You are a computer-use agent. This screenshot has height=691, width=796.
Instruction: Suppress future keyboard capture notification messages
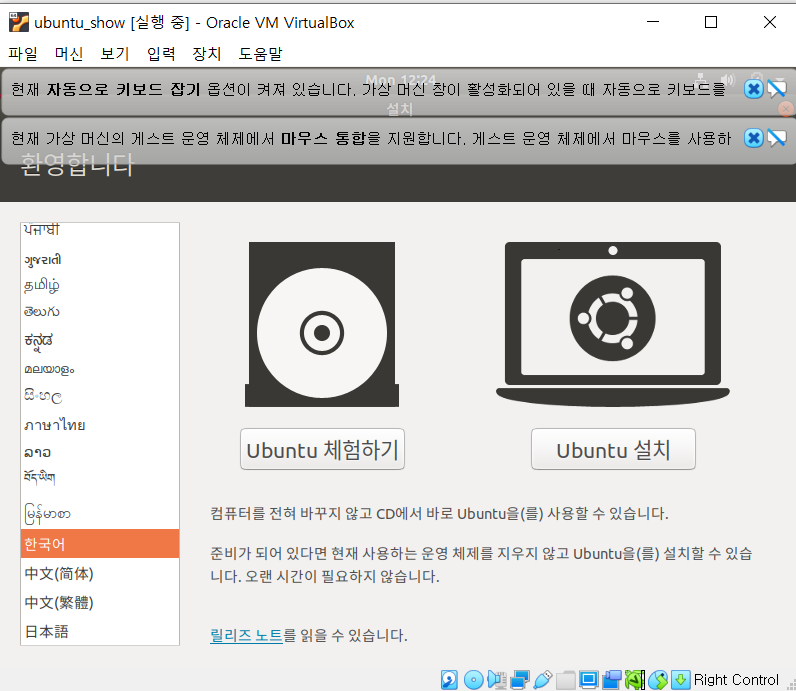click(777, 89)
